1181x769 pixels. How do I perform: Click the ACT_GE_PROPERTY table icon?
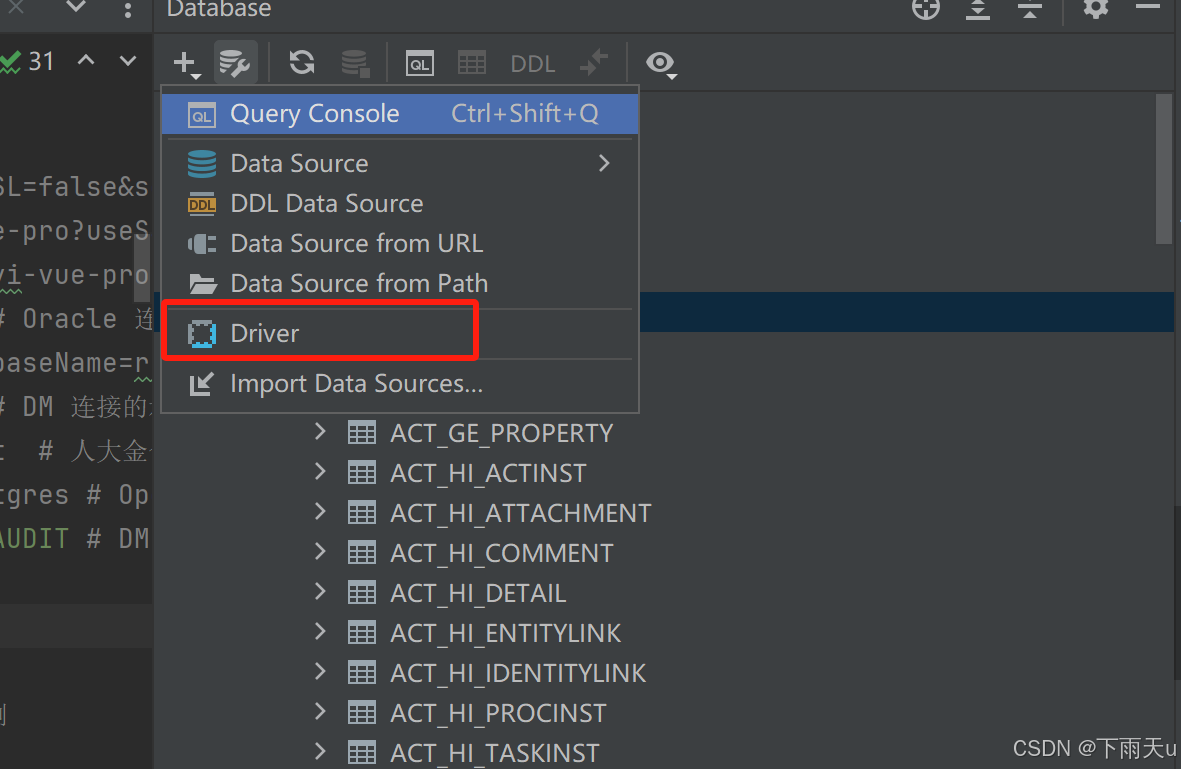[x=362, y=433]
